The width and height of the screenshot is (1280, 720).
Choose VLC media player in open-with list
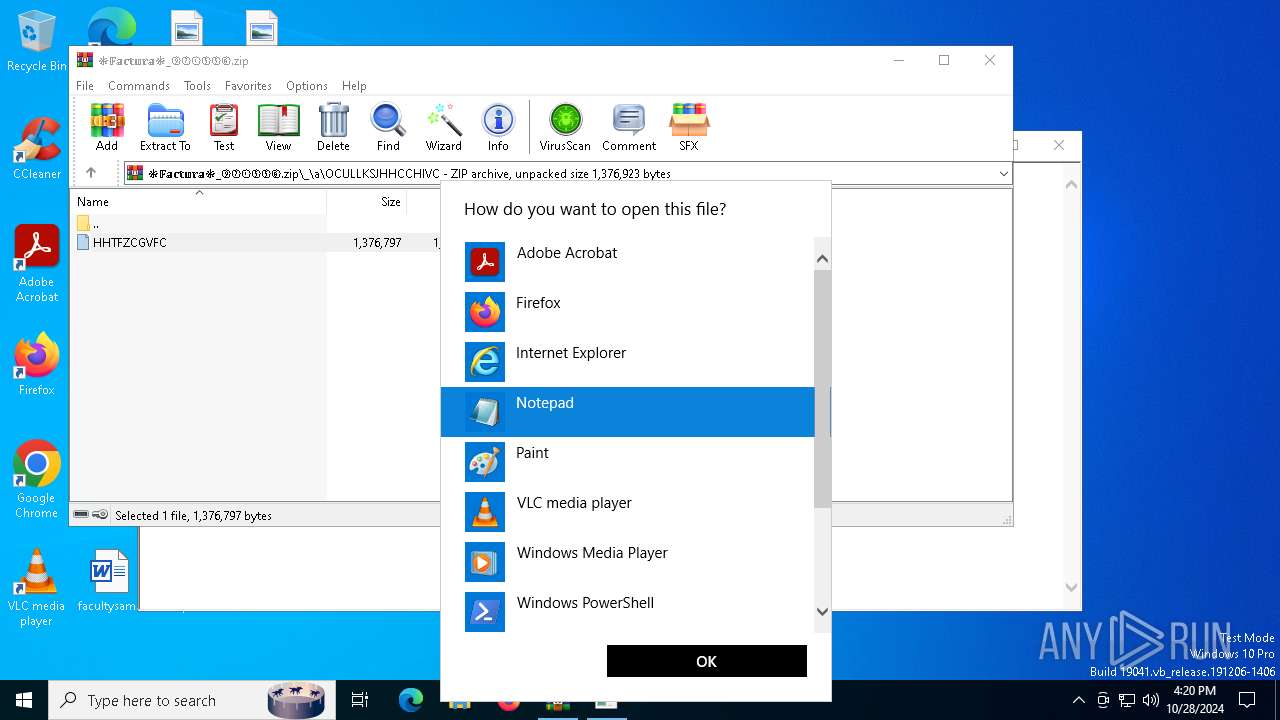coord(628,512)
